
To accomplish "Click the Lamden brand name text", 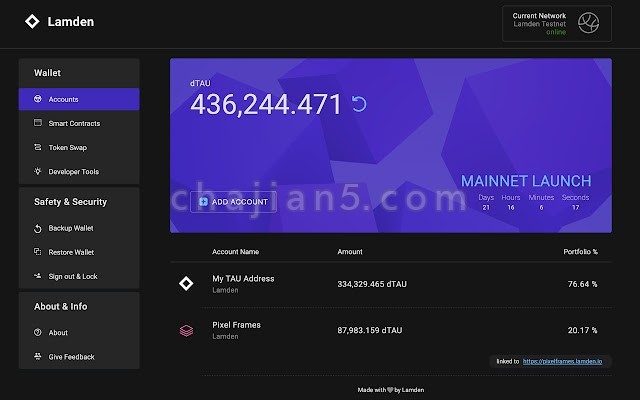I will click(71, 22).
